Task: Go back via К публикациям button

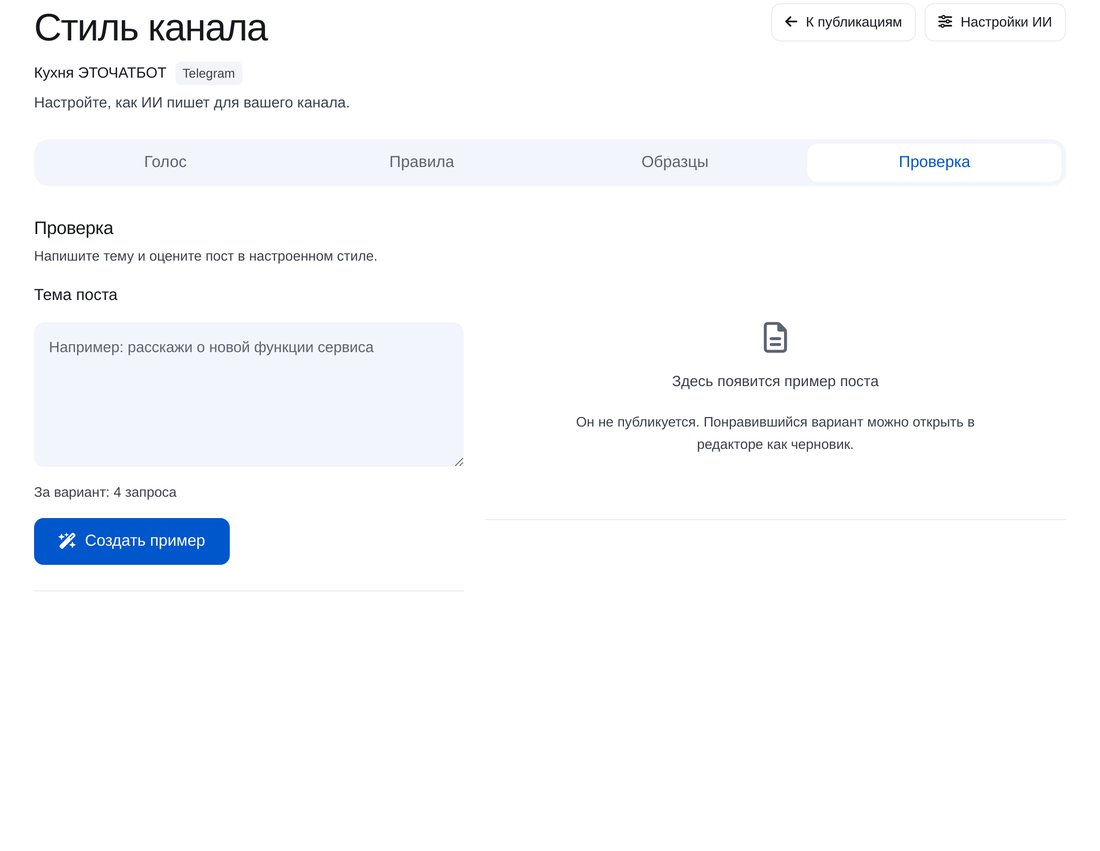Action: coord(843,22)
